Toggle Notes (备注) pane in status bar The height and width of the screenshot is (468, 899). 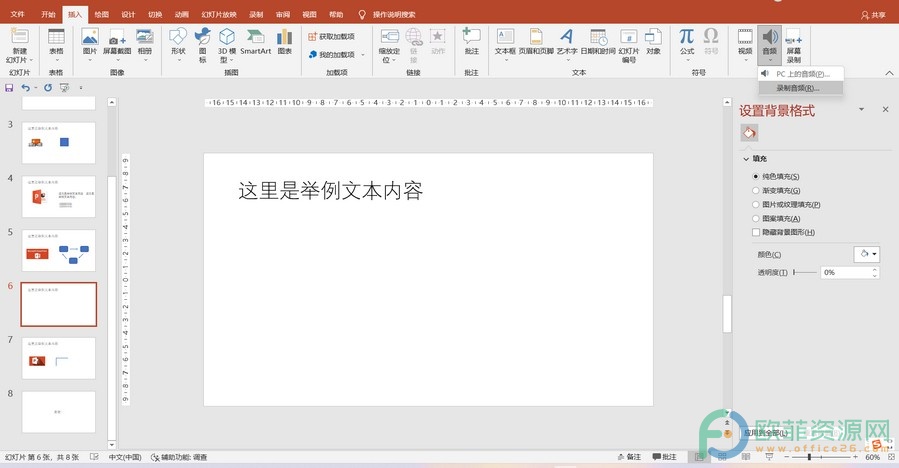click(629, 457)
